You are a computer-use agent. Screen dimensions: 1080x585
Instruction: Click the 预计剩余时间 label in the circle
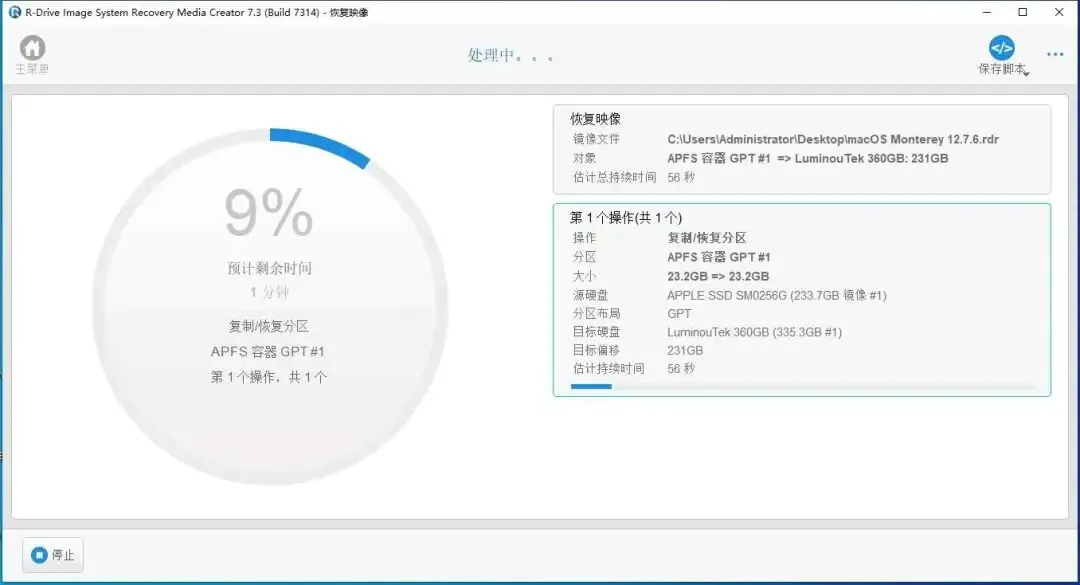point(270,268)
